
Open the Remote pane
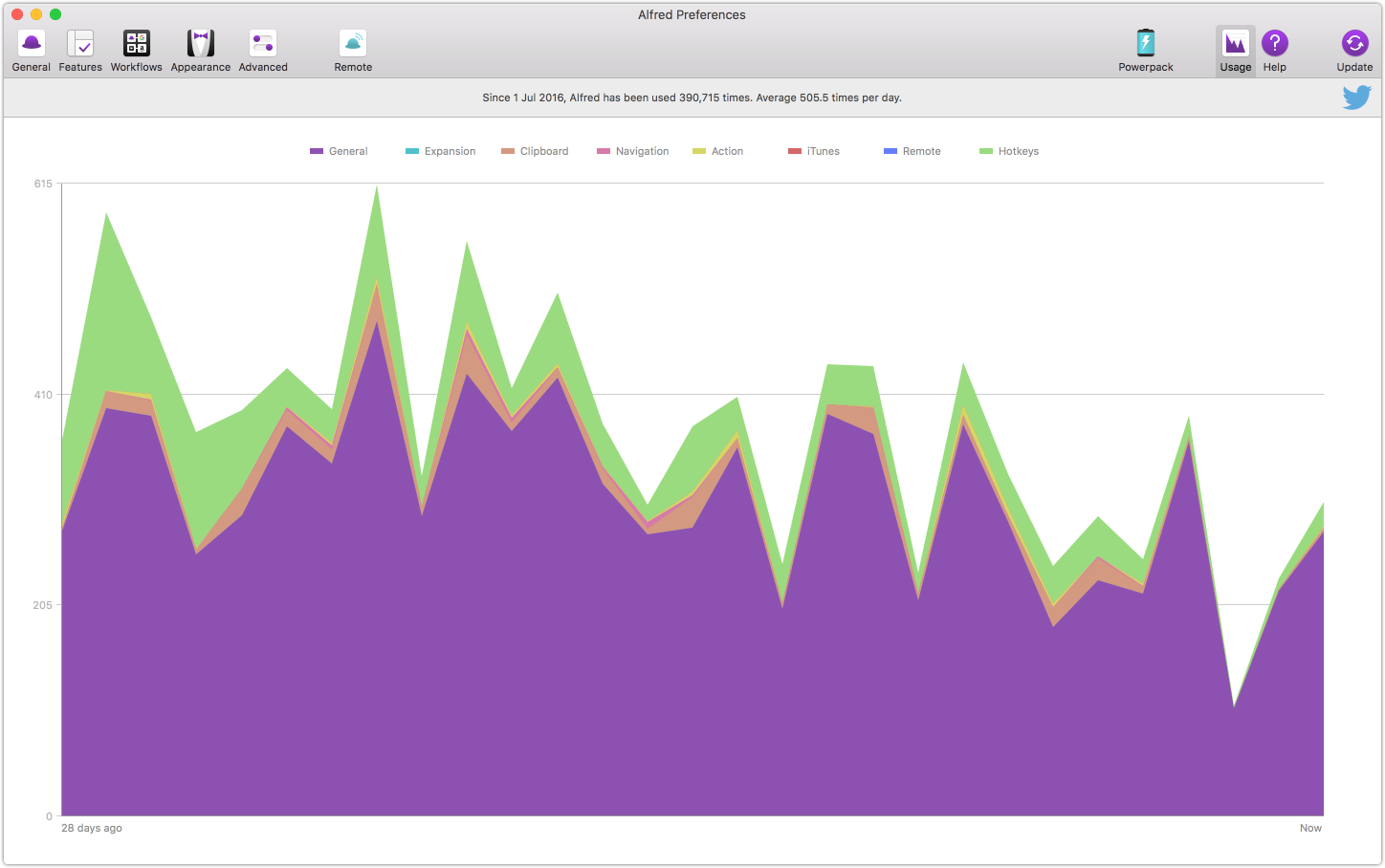click(353, 51)
